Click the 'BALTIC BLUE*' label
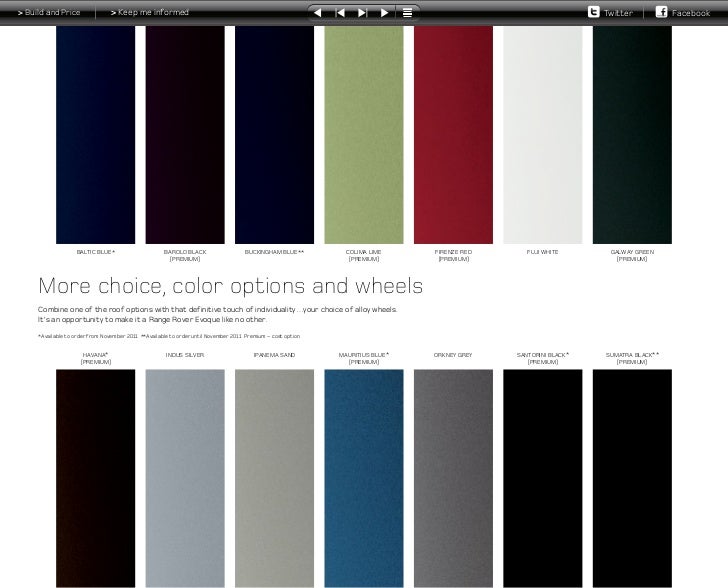 click(x=96, y=252)
